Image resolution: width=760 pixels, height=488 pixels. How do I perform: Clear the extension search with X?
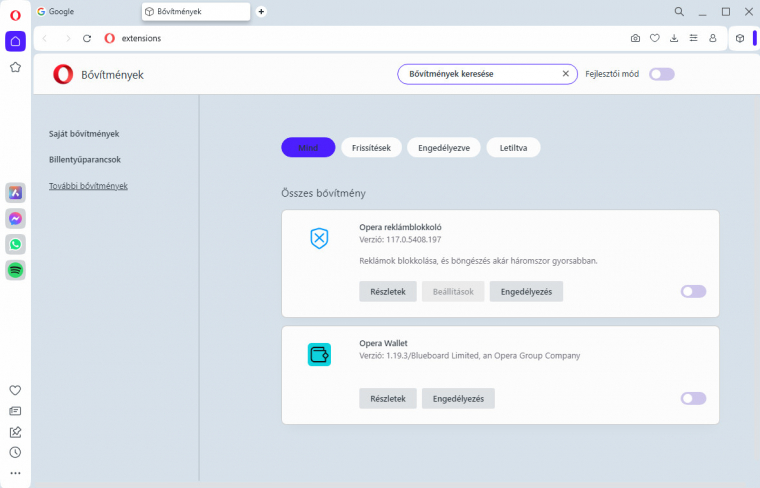click(x=566, y=74)
